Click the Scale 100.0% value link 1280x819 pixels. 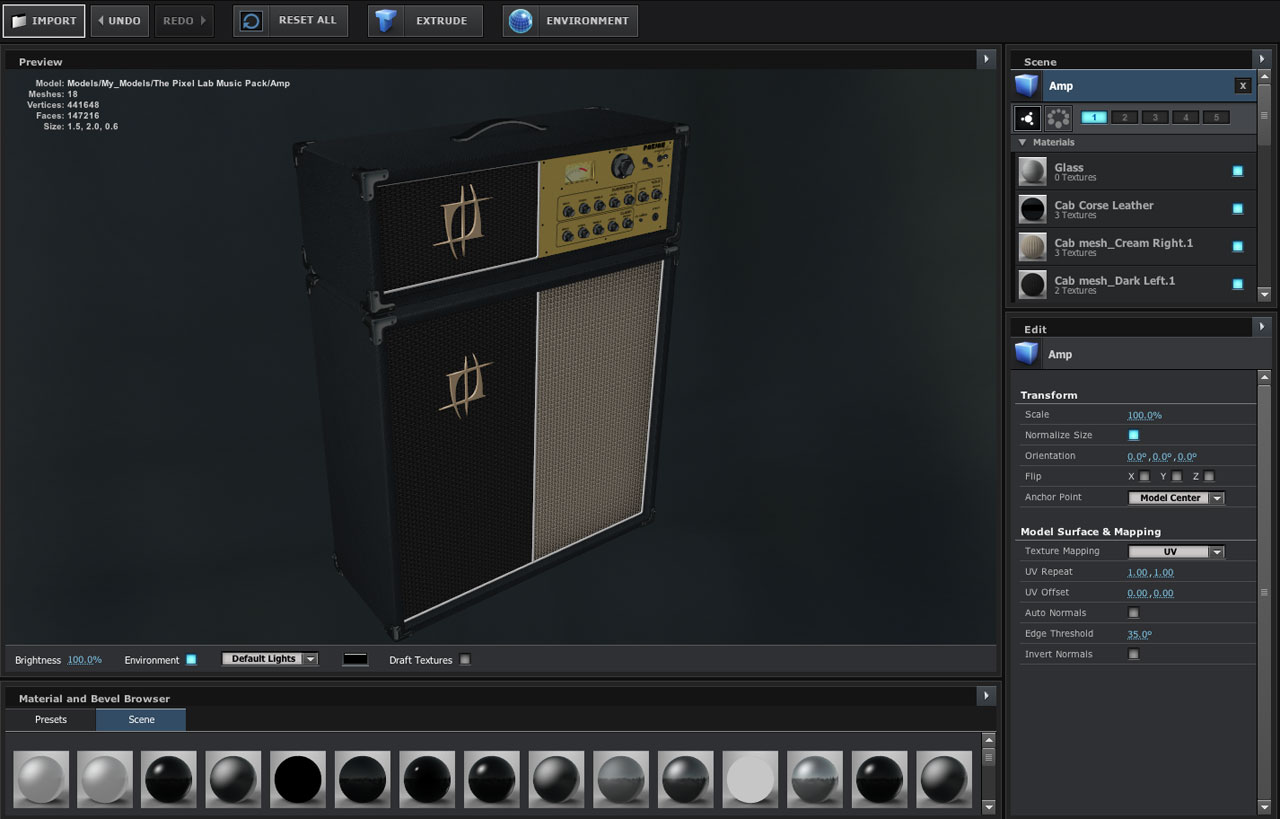1144,414
